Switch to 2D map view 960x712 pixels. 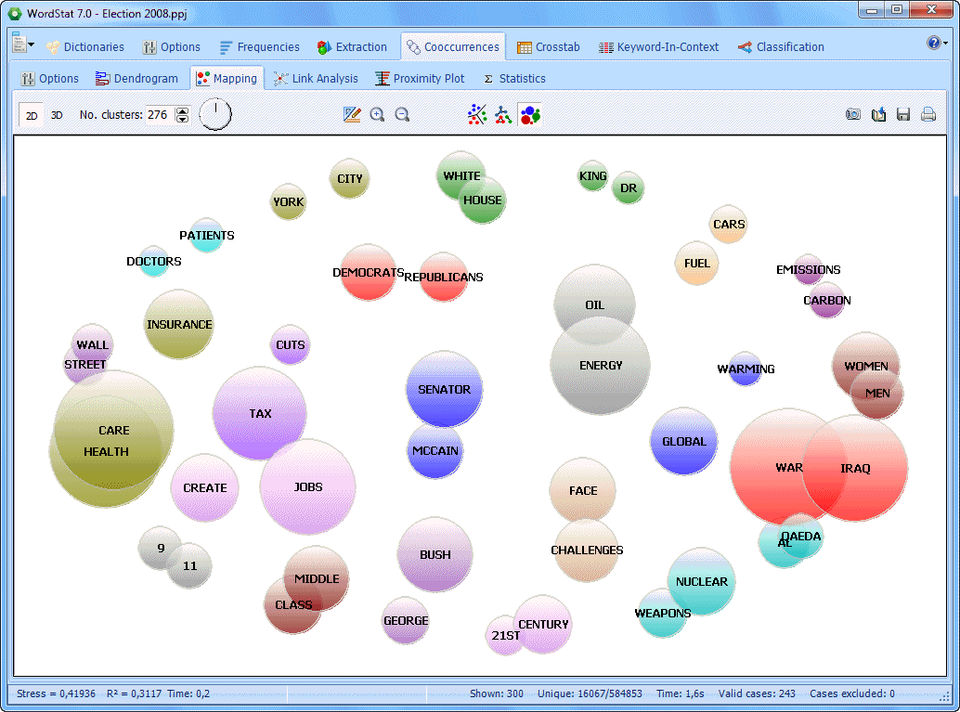tap(31, 115)
